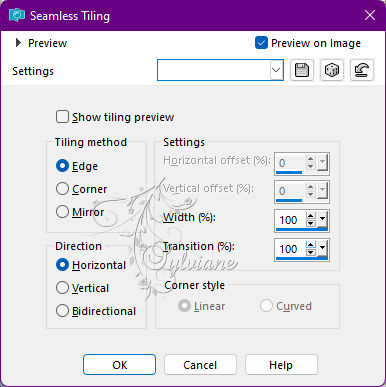Viewport: 386px width, 387px height.
Task: Click the OK button
Action: (x=119, y=365)
